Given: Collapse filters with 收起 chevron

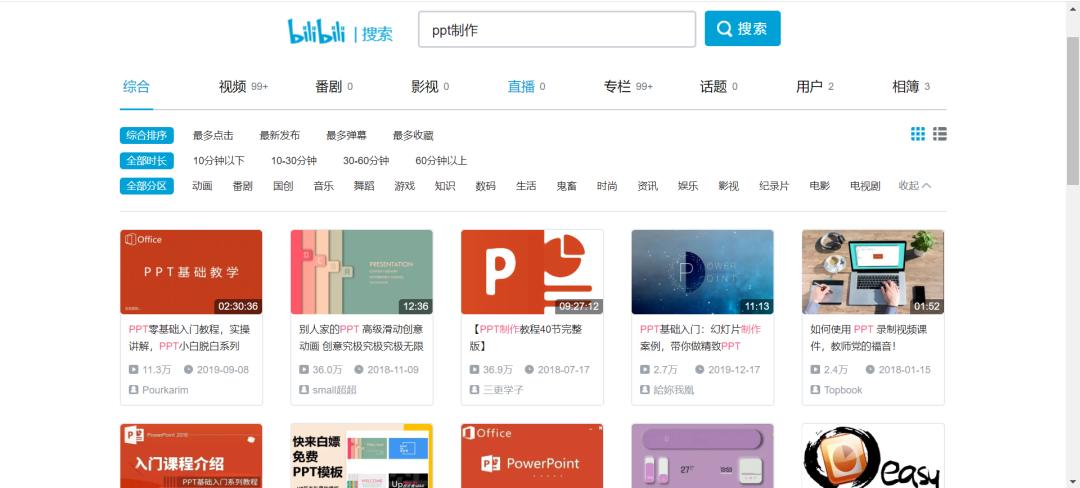Looking at the screenshot, I should click(x=915, y=186).
